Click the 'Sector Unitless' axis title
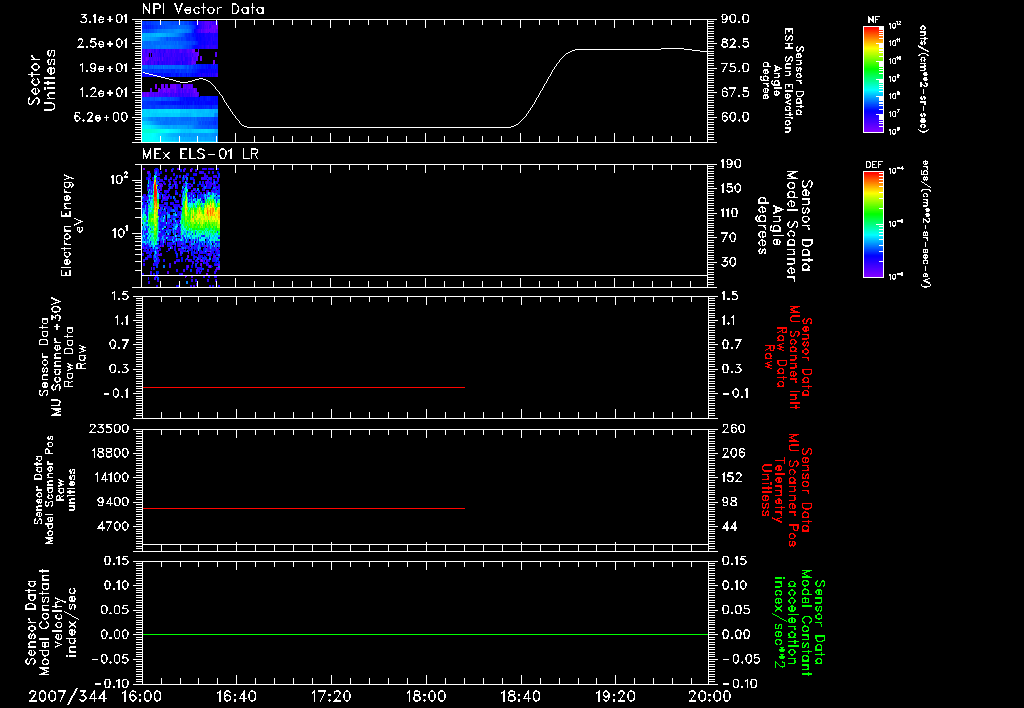Image resolution: width=1024 pixels, height=708 pixels. pyautogui.click(x=42, y=80)
